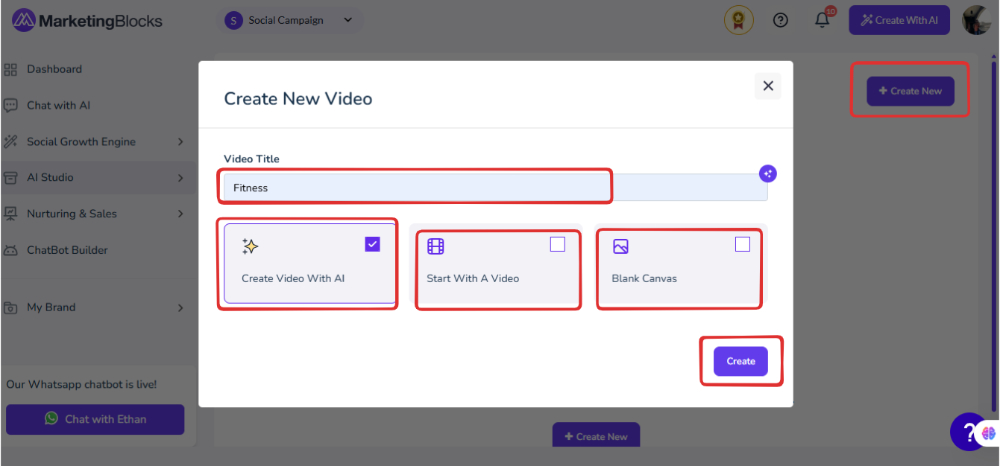Click the WhatsApp icon in Chat with Ethan
1000x466 pixels.
tap(51, 419)
